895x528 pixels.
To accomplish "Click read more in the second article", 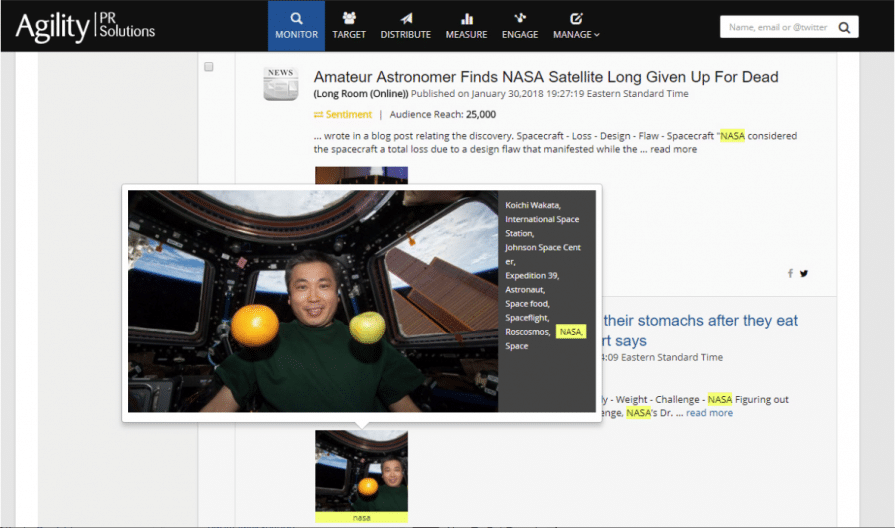I will coord(709,413).
